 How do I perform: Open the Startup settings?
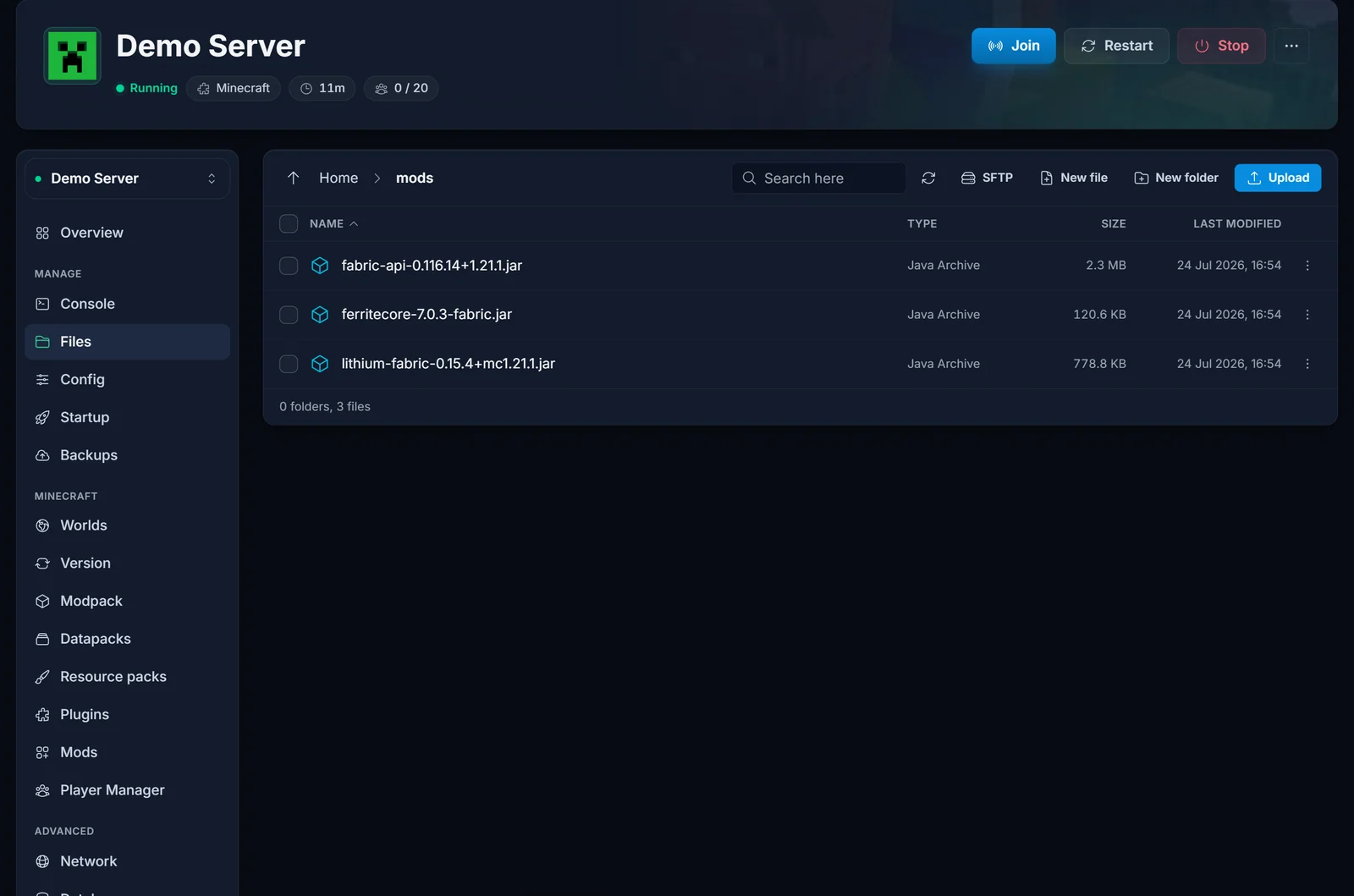127,417
